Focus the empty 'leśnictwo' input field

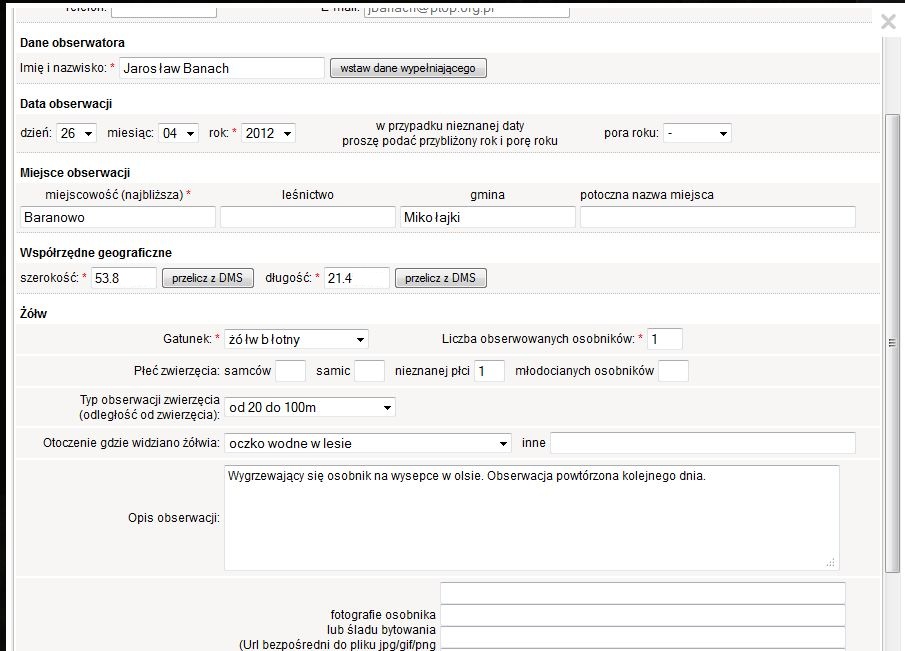point(308,217)
